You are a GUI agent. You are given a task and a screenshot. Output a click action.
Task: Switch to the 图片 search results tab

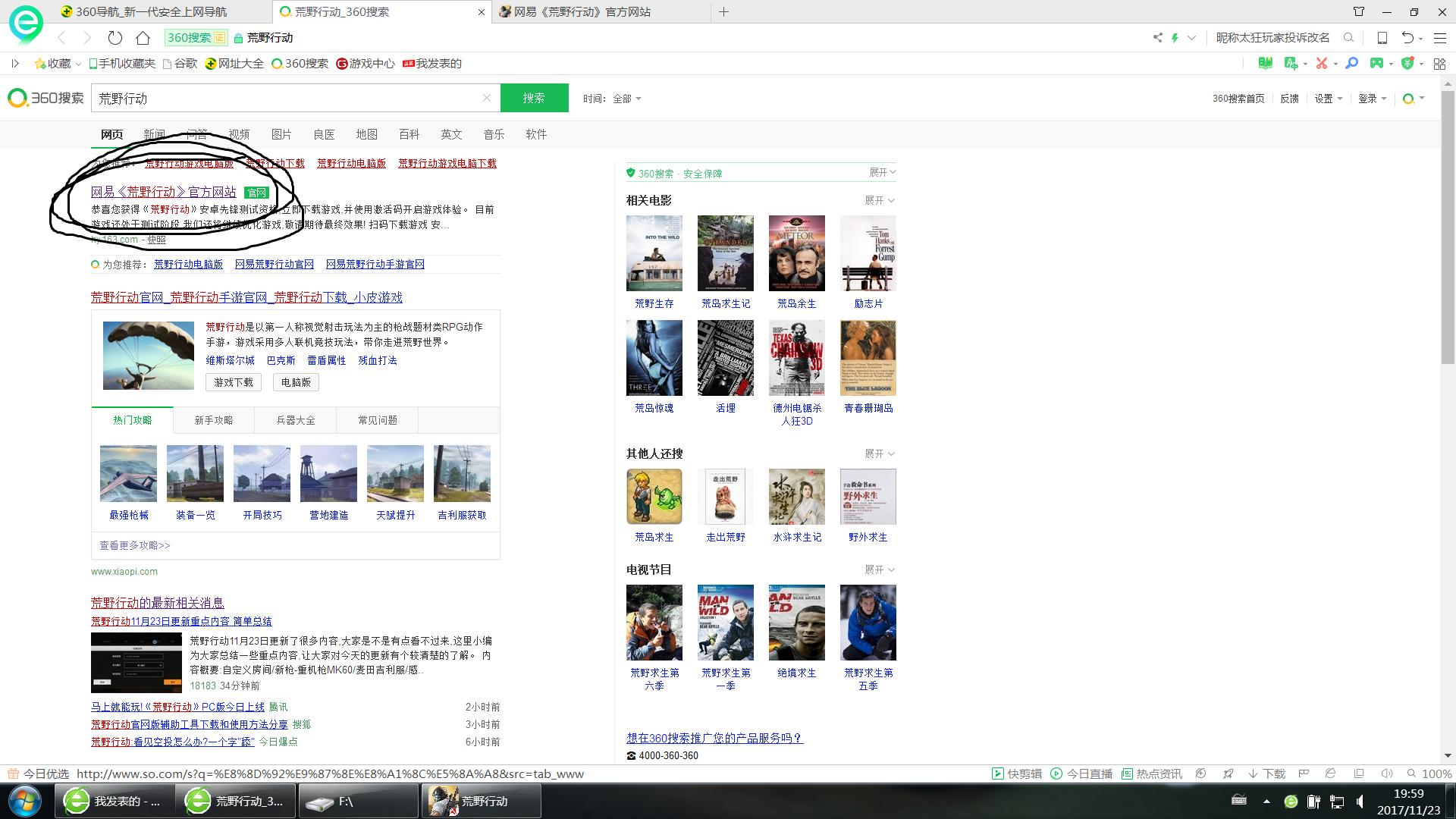[x=281, y=134]
